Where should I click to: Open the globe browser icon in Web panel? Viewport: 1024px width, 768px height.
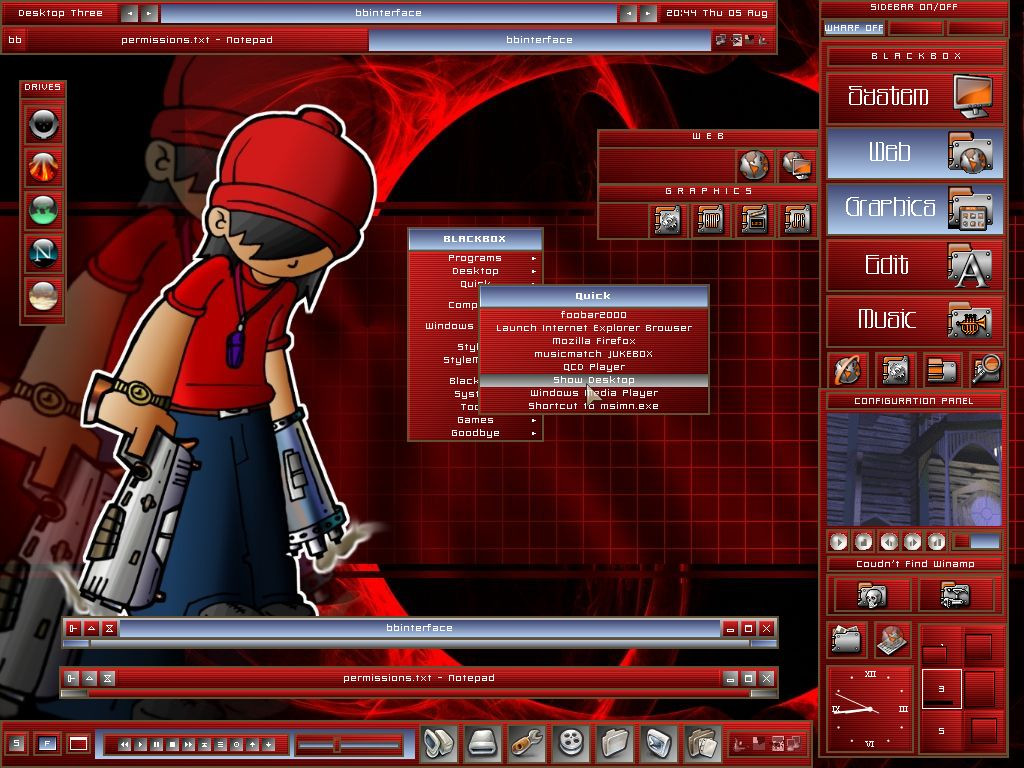(754, 165)
